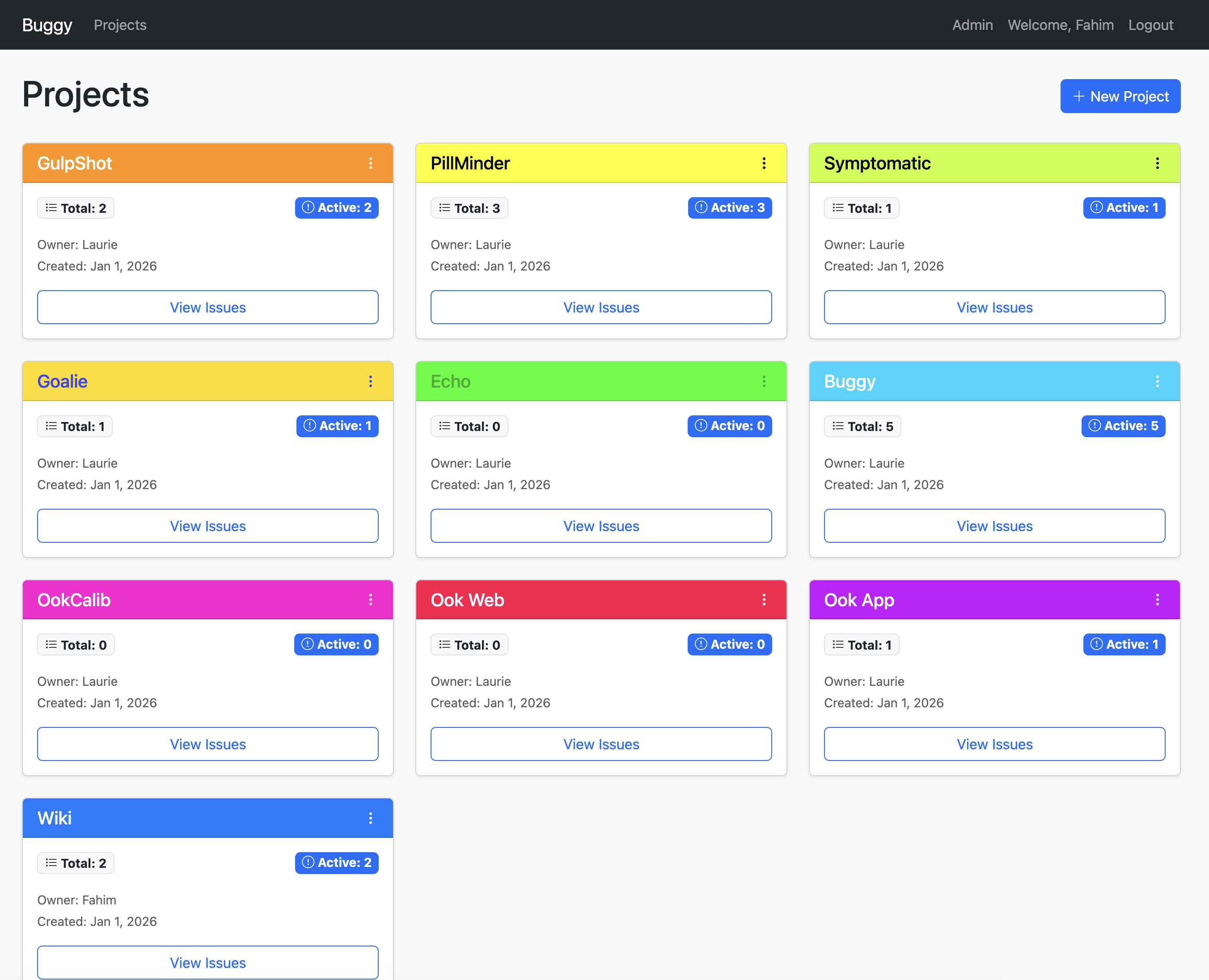Open Goalie project options dots
1209x980 pixels.
click(370, 382)
